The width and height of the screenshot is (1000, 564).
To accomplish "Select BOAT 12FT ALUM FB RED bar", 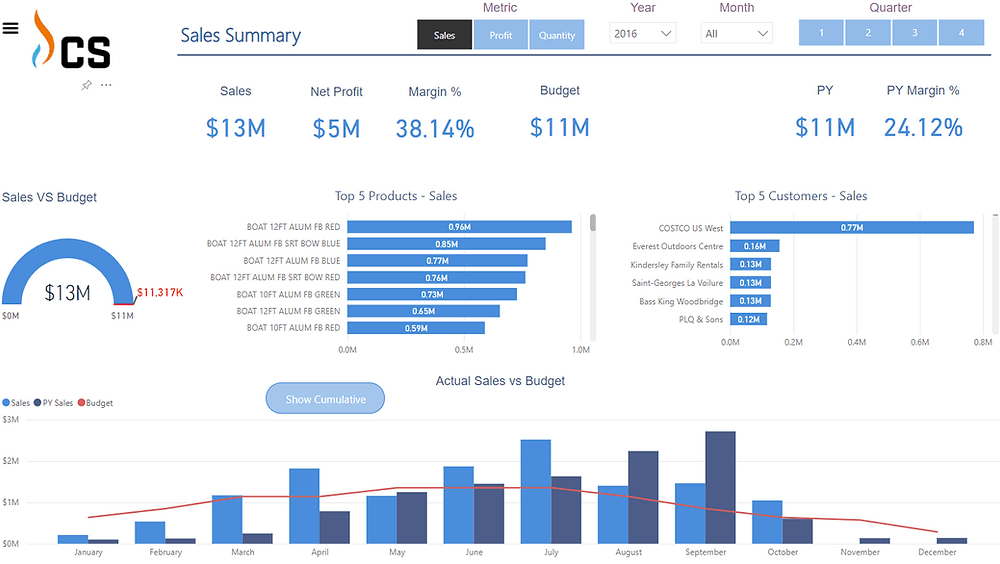I will point(459,226).
